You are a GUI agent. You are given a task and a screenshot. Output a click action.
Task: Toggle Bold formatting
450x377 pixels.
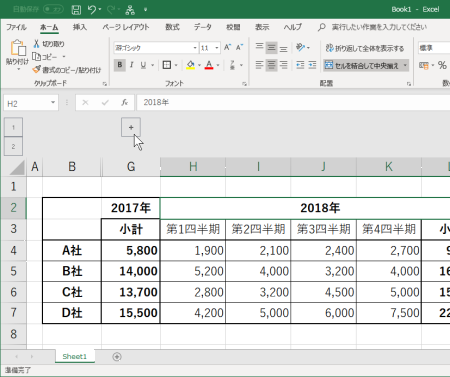(120, 65)
